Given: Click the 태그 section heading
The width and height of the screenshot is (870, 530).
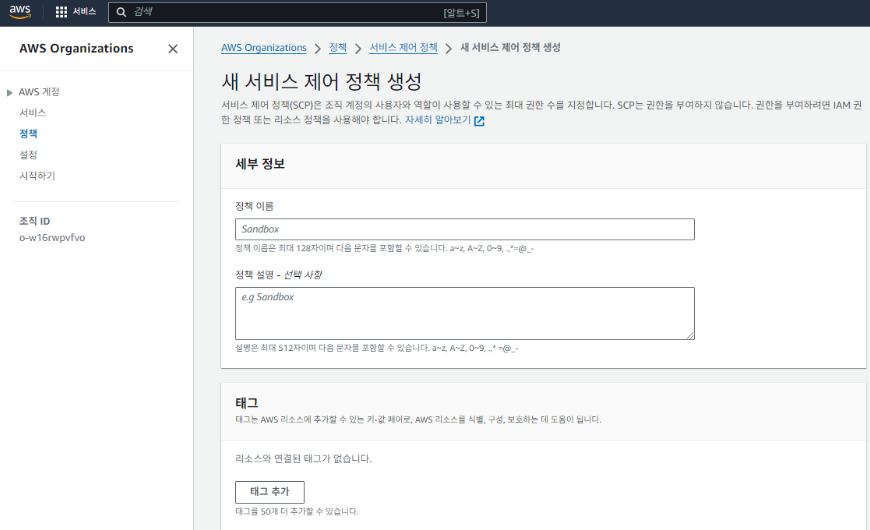Looking at the screenshot, I should coord(247,403).
